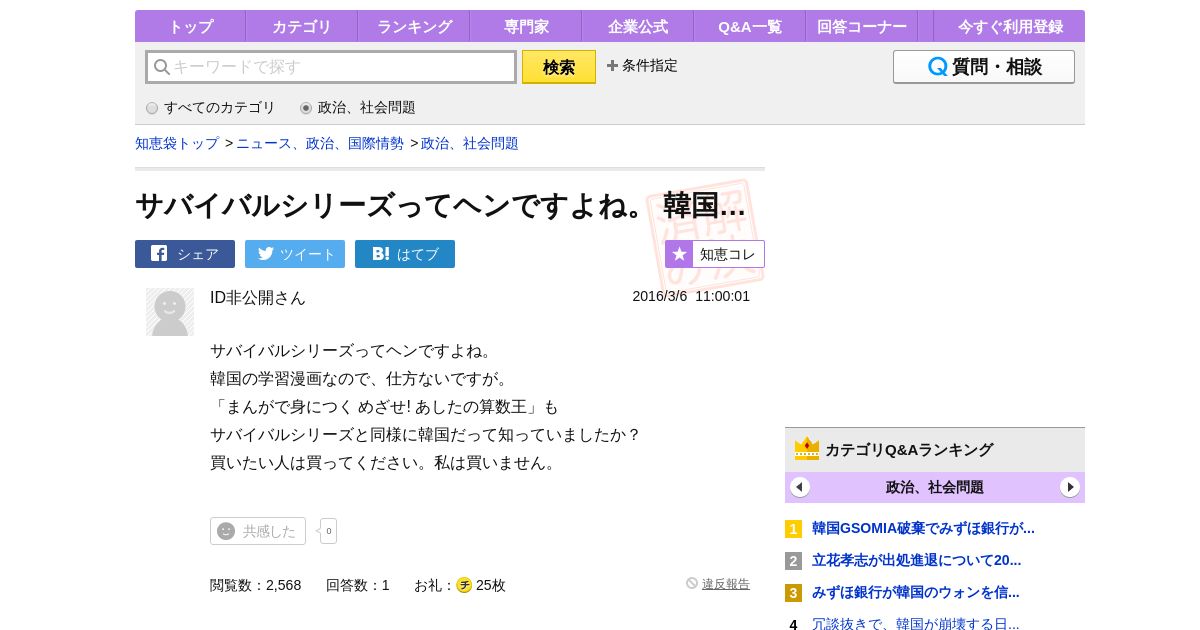Image resolution: width=1200 pixels, height=630 pixels.
Task: Share on Facebook with シェア button
Action: (185, 254)
